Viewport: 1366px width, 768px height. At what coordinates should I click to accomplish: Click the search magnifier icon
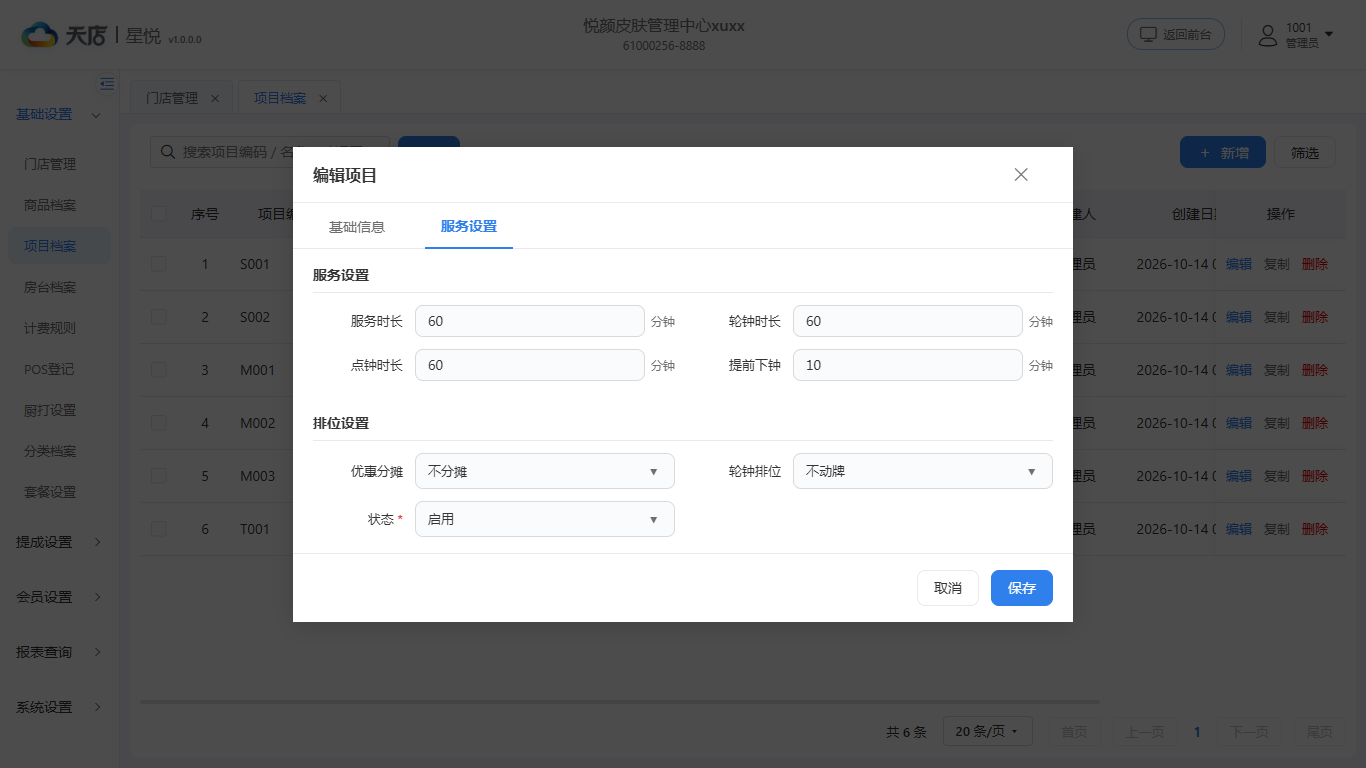tap(167, 152)
